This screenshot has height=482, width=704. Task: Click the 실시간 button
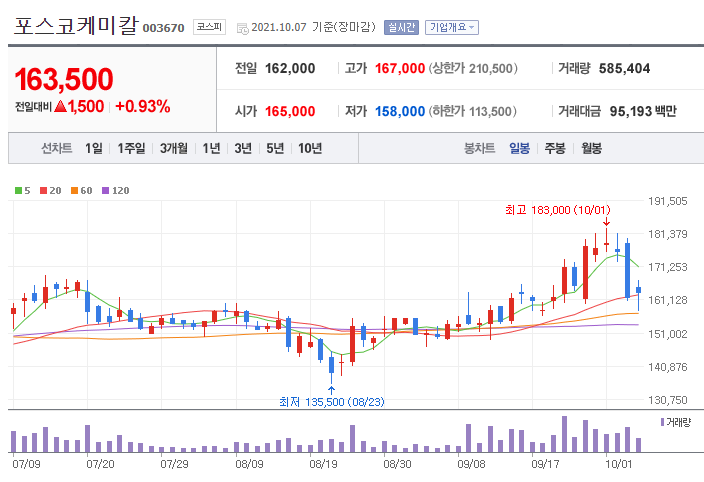[401, 27]
